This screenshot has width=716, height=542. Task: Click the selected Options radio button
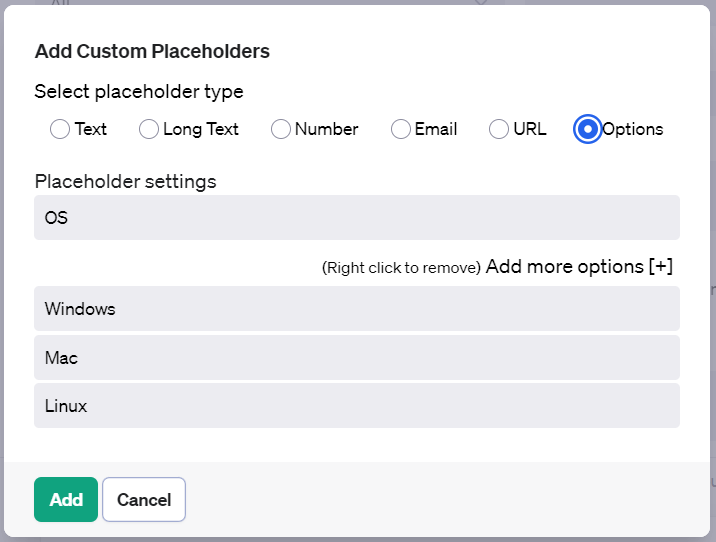pyautogui.click(x=588, y=129)
